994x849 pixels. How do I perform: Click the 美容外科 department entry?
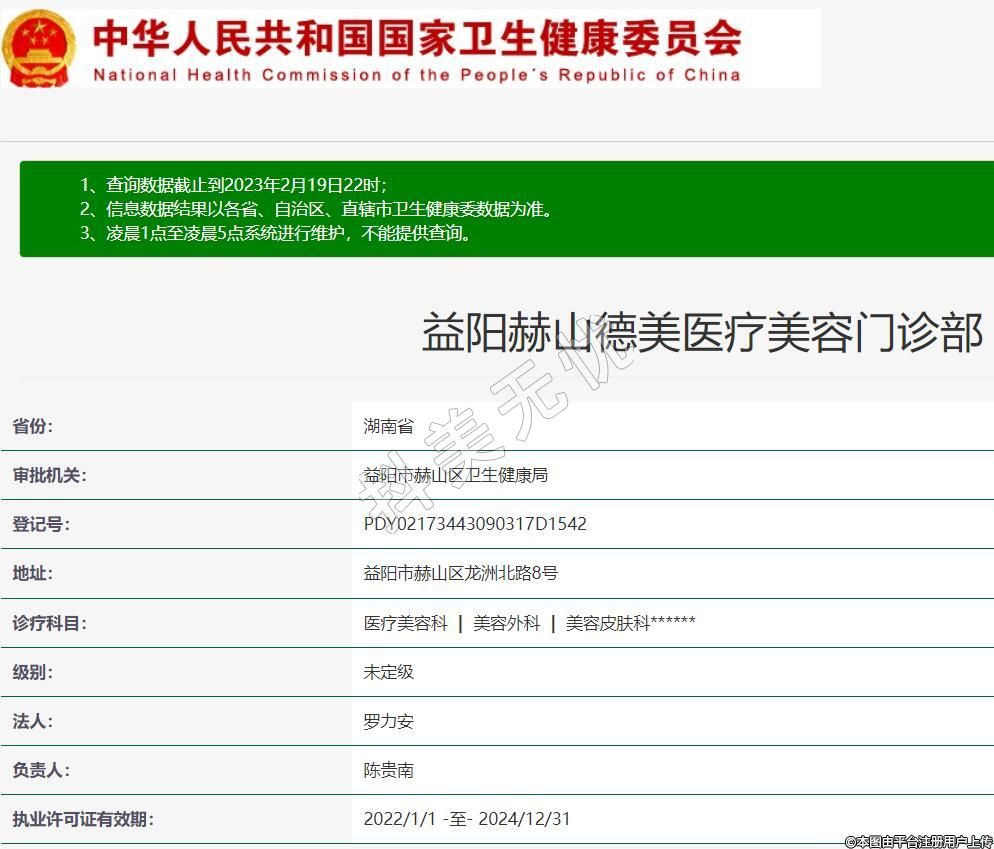coord(506,623)
